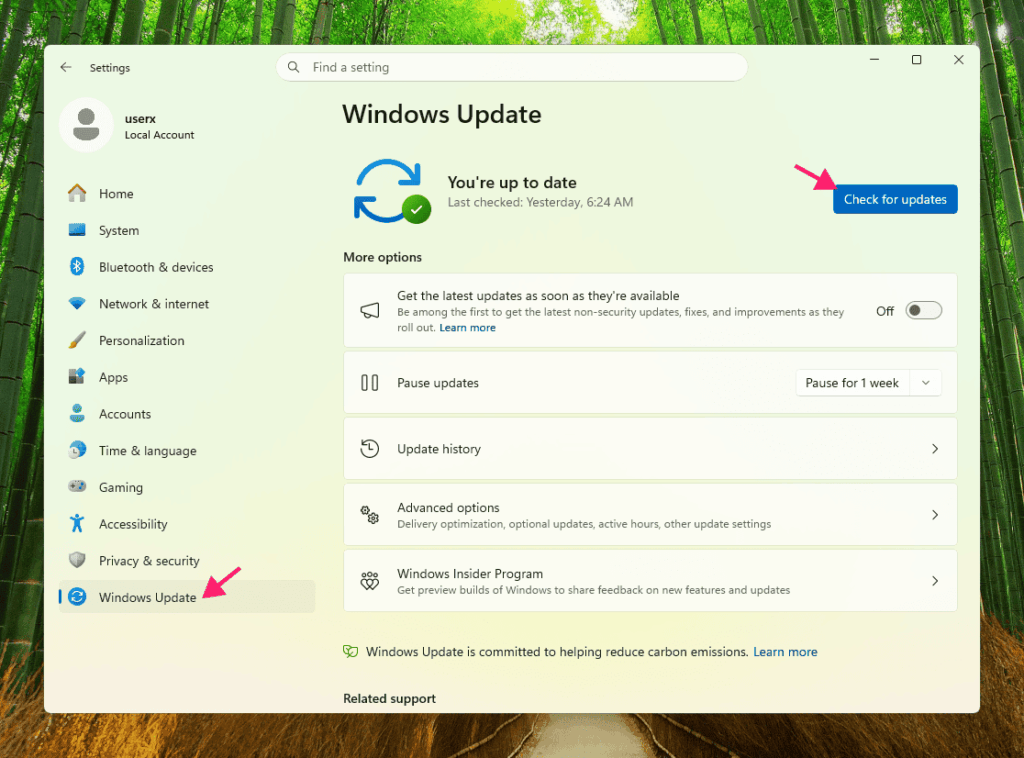Image resolution: width=1024 pixels, height=758 pixels.
Task: Click the More options heading
Action: [x=382, y=257]
